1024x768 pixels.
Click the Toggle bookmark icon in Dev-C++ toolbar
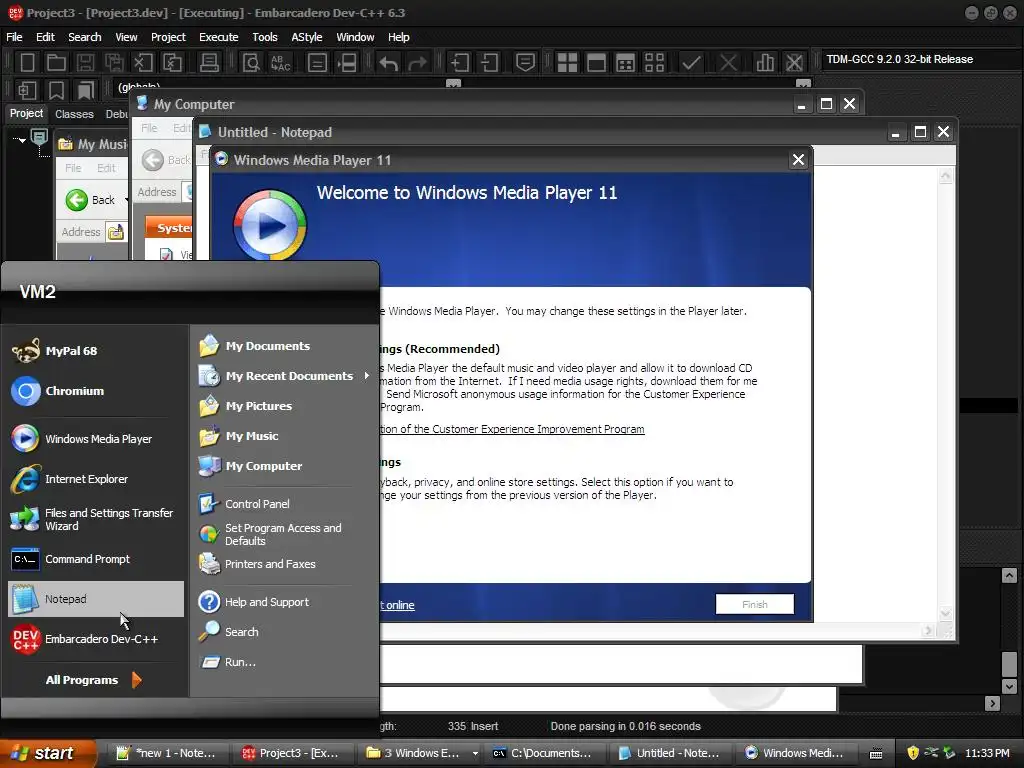click(x=57, y=90)
